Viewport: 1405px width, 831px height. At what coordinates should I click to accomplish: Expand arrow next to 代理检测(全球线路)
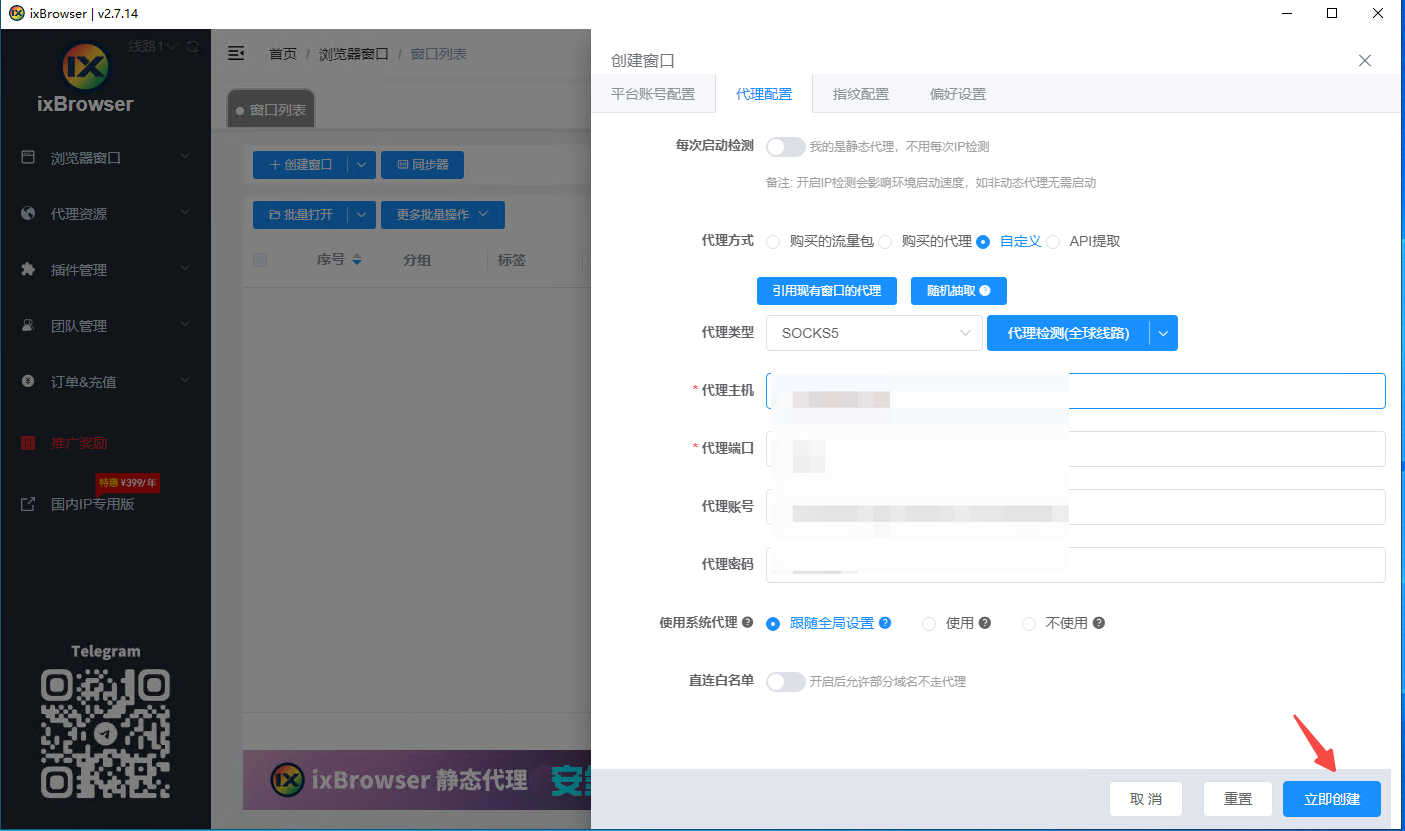(x=1163, y=333)
